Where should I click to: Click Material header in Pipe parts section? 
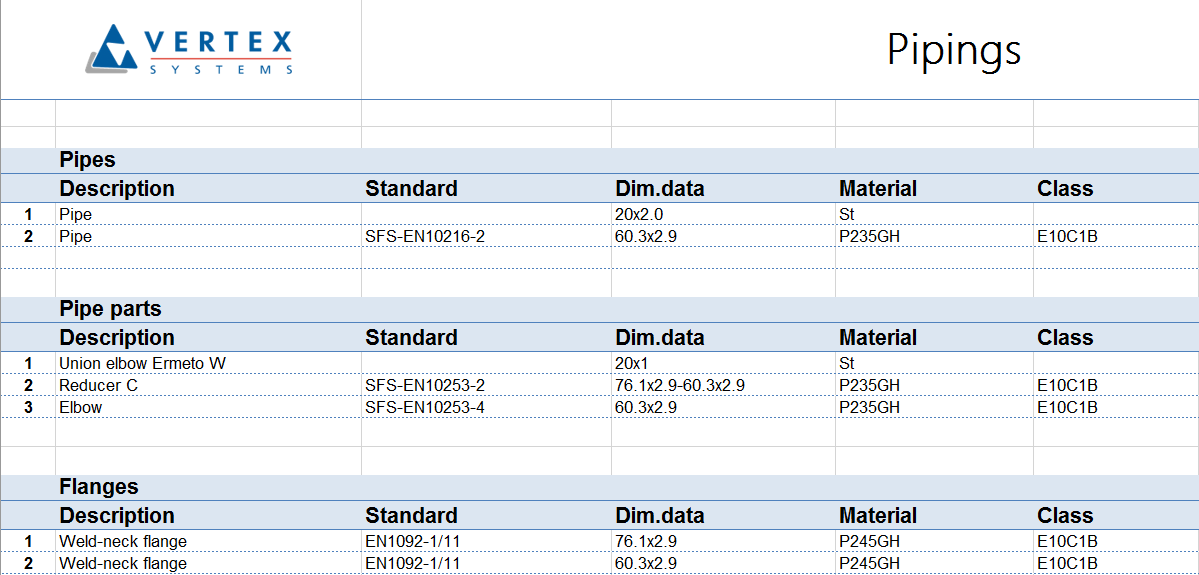[877, 338]
